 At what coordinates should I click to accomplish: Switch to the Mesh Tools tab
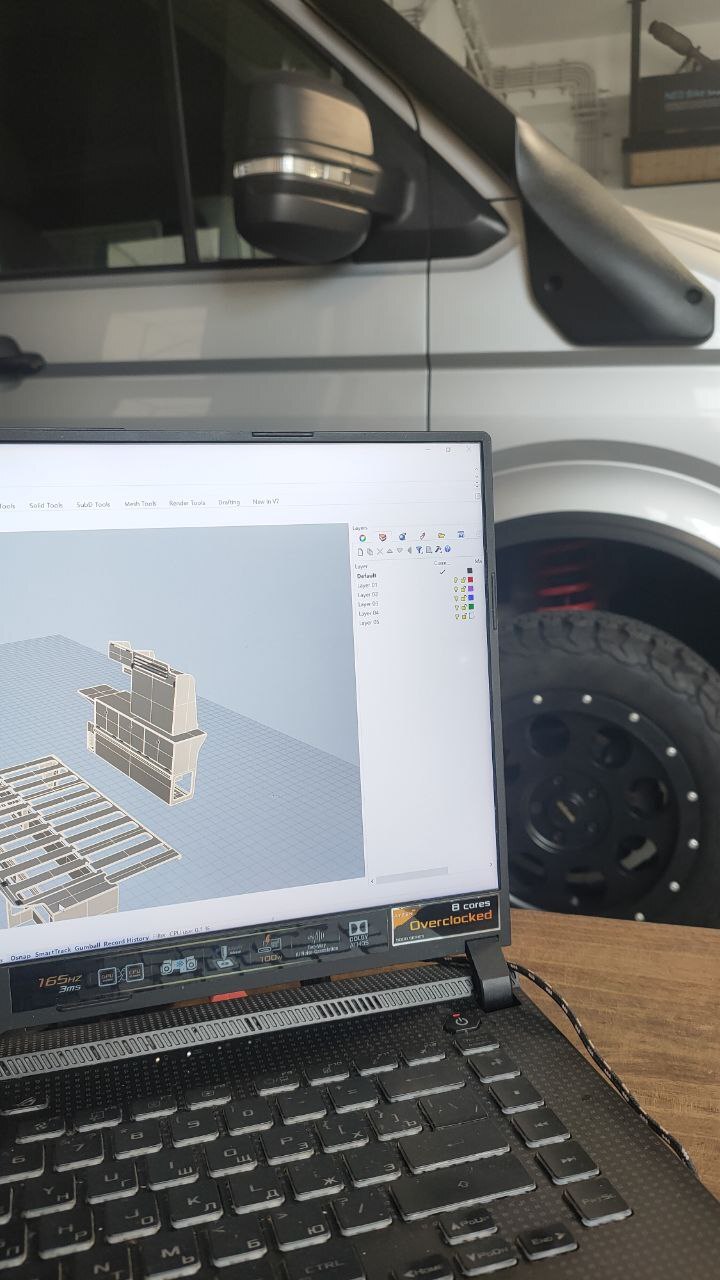pos(140,504)
